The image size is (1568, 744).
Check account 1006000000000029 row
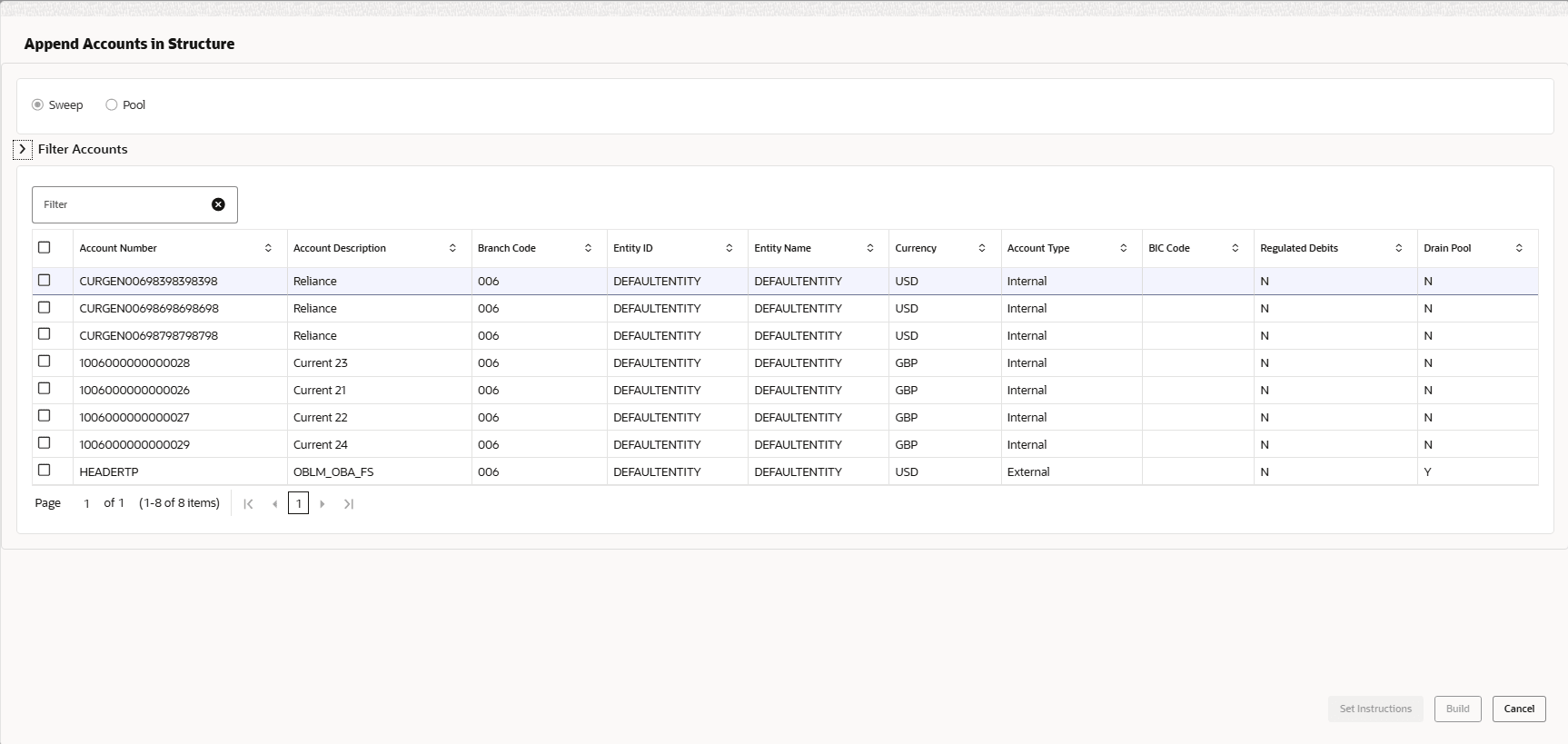(44, 442)
